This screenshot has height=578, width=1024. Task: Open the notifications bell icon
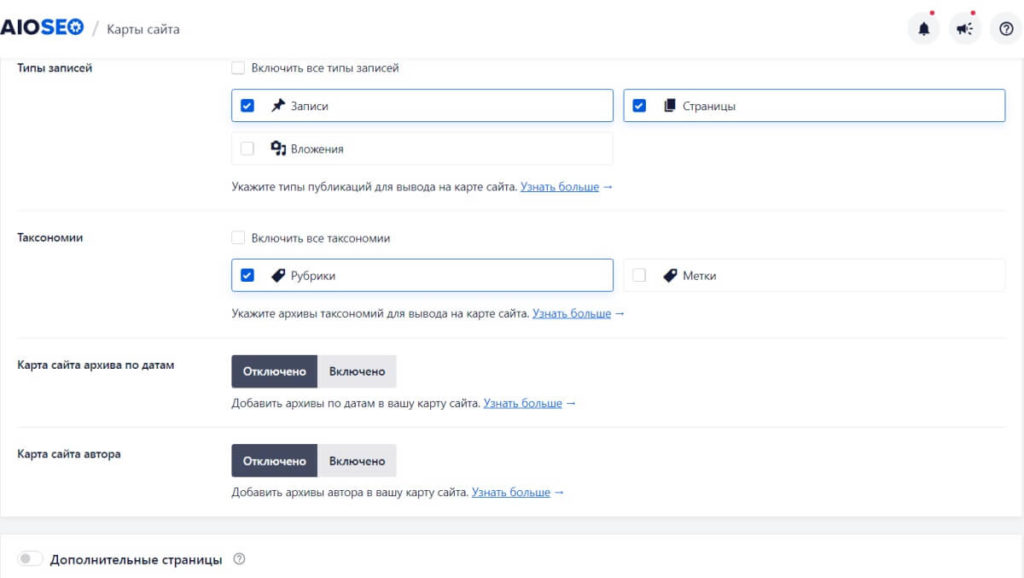pyautogui.click(x=923, y=29)
